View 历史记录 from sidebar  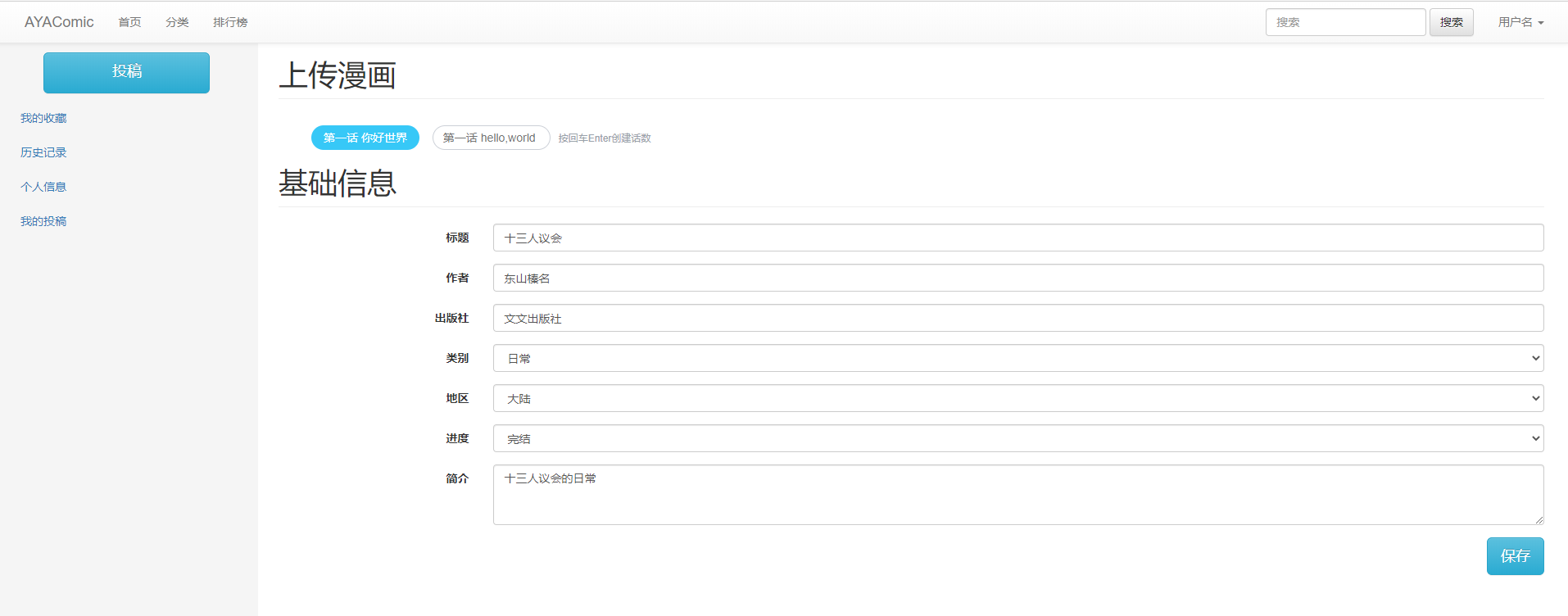pos(43,152)
